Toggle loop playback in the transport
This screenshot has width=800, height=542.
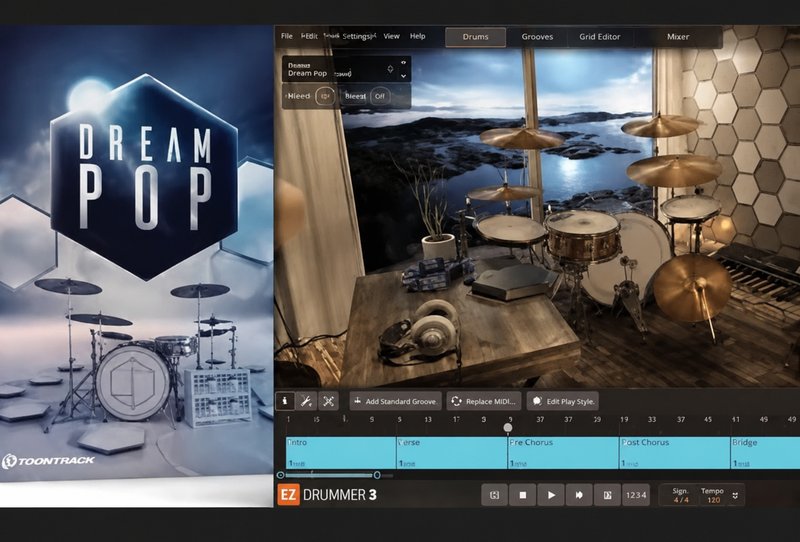[x=494, y=495]
